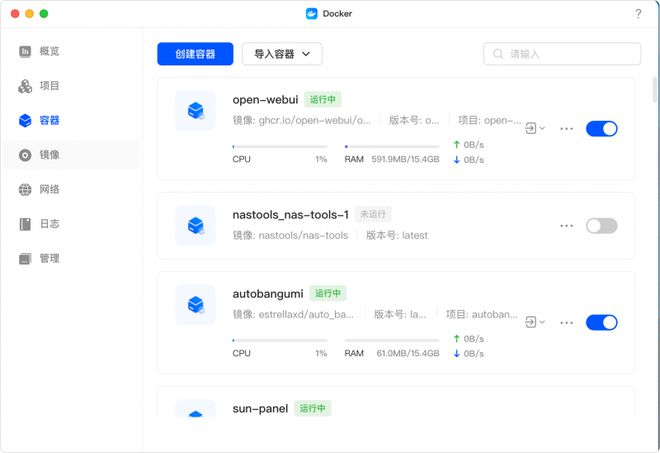Select the 容器 containers section

point(71,120)
